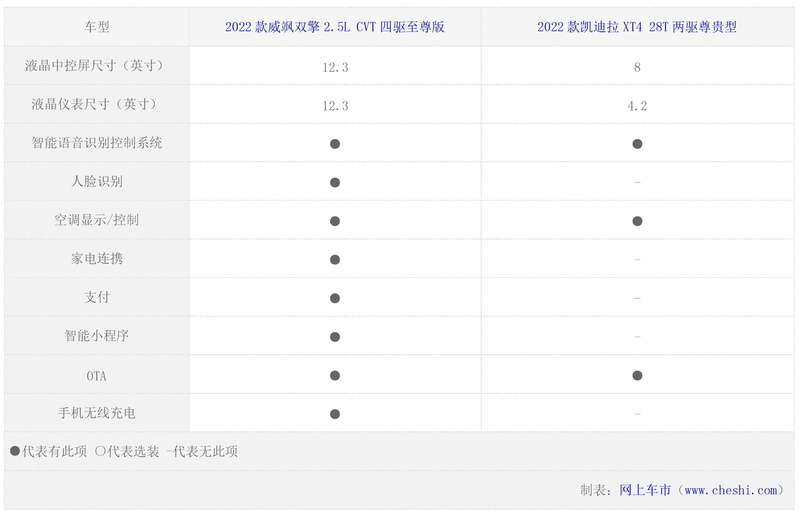The image size is (800, 517).
Task: Select the 液晶中控屏尺寸（英寸） row label
Action: pyautogui.click(x=96, y=65)
